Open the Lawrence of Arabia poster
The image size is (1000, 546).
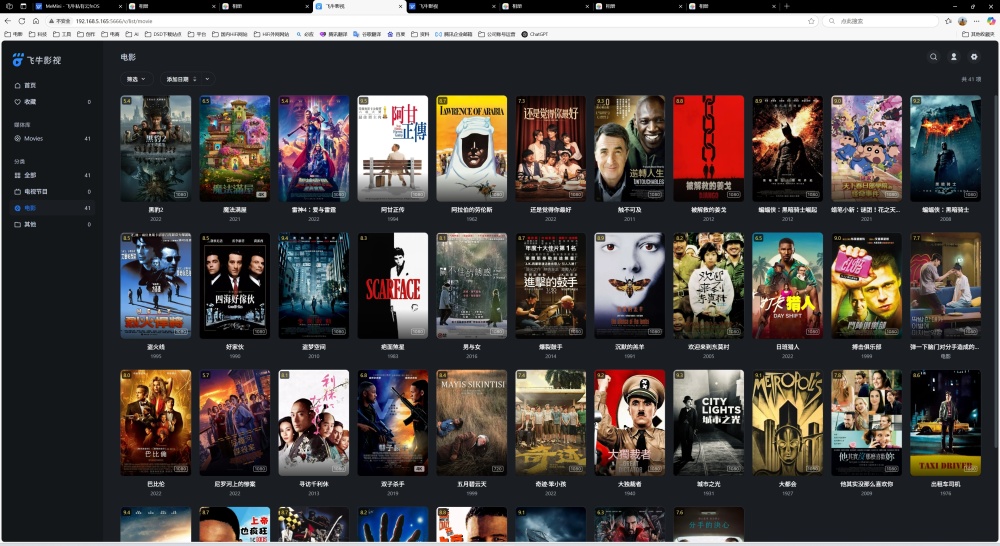click(x=472, y=148)
